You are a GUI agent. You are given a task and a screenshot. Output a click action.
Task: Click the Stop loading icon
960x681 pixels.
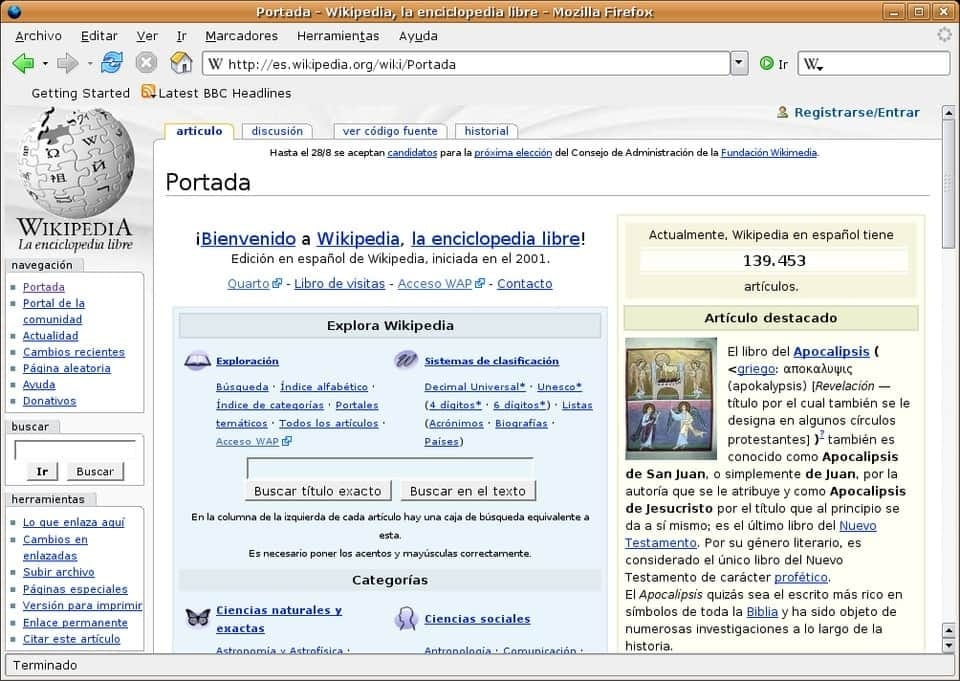pos(146,62)
